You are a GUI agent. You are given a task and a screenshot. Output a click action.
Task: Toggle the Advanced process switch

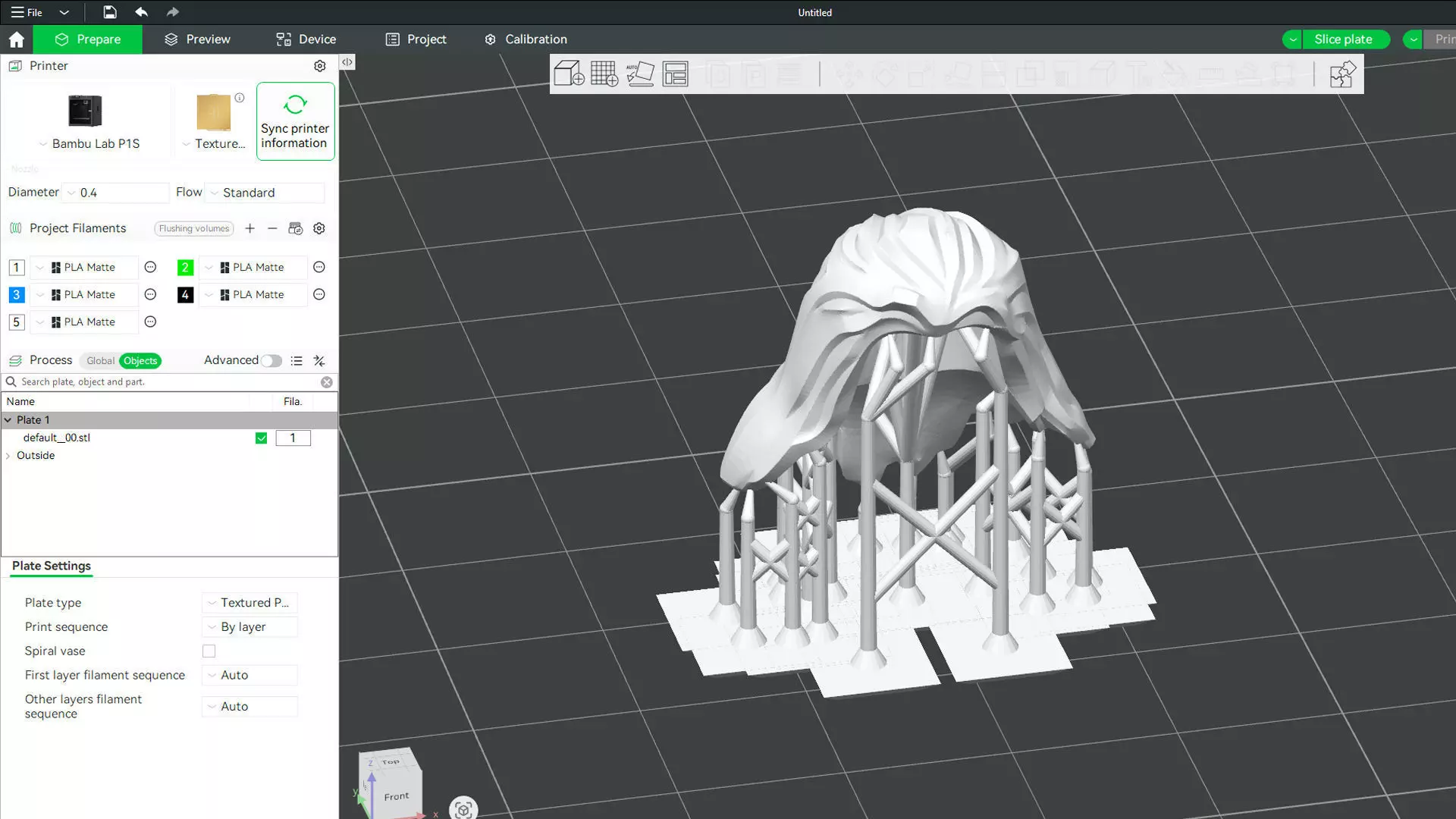coord(271,361)
